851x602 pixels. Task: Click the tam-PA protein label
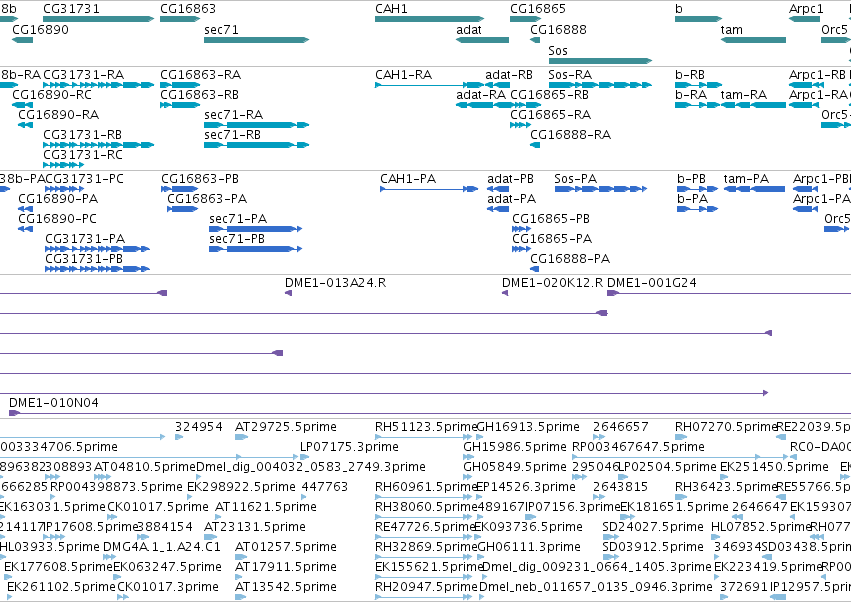[x=746, y=179]
